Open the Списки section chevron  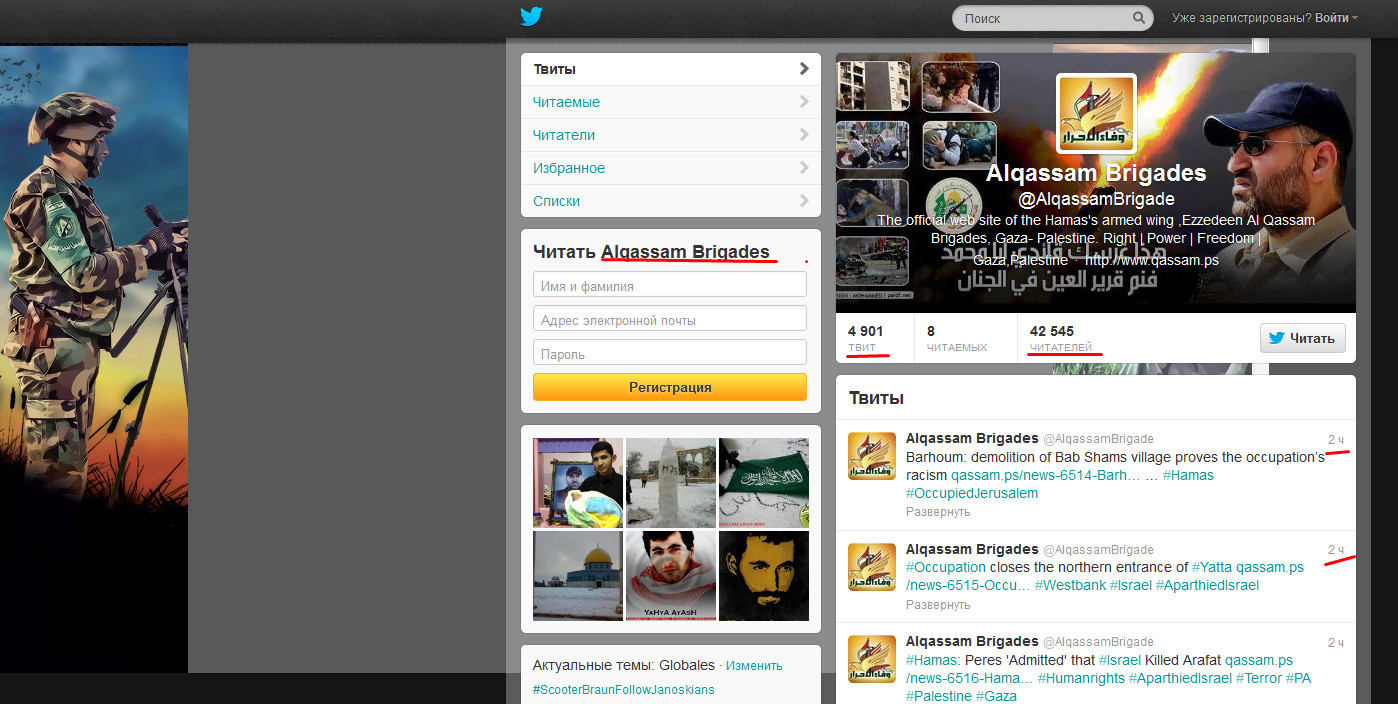(804, 201)
